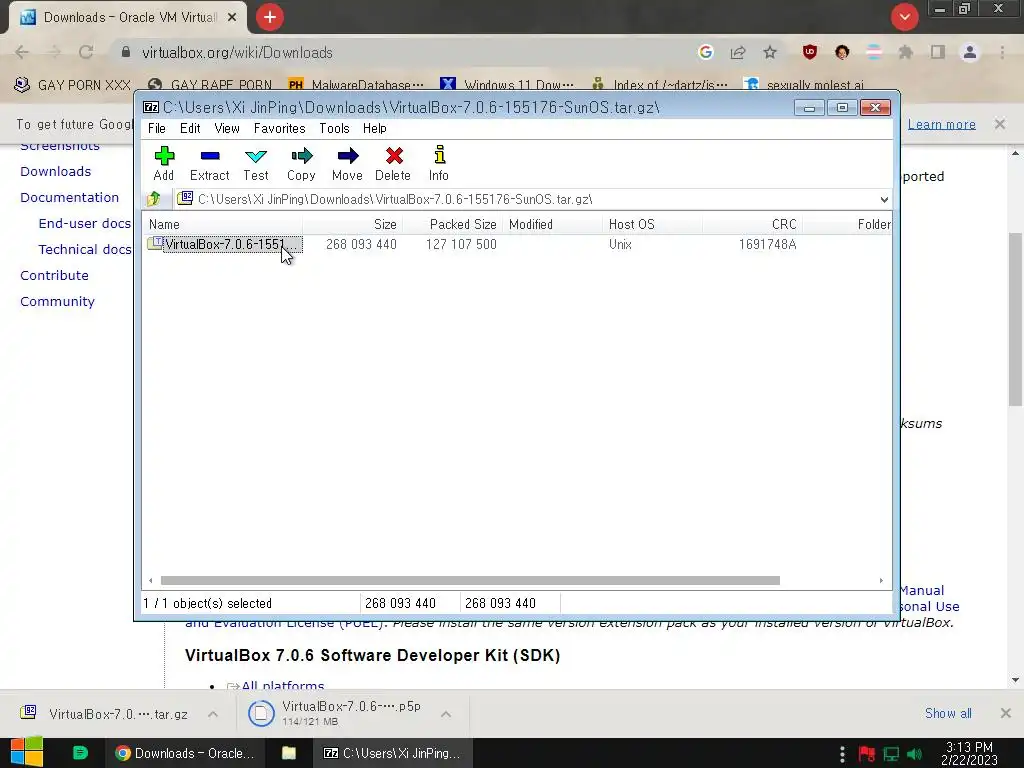Delete selected item with red X icon
The width and height of the screenshot is (1024, 768).
pos(393,163)
